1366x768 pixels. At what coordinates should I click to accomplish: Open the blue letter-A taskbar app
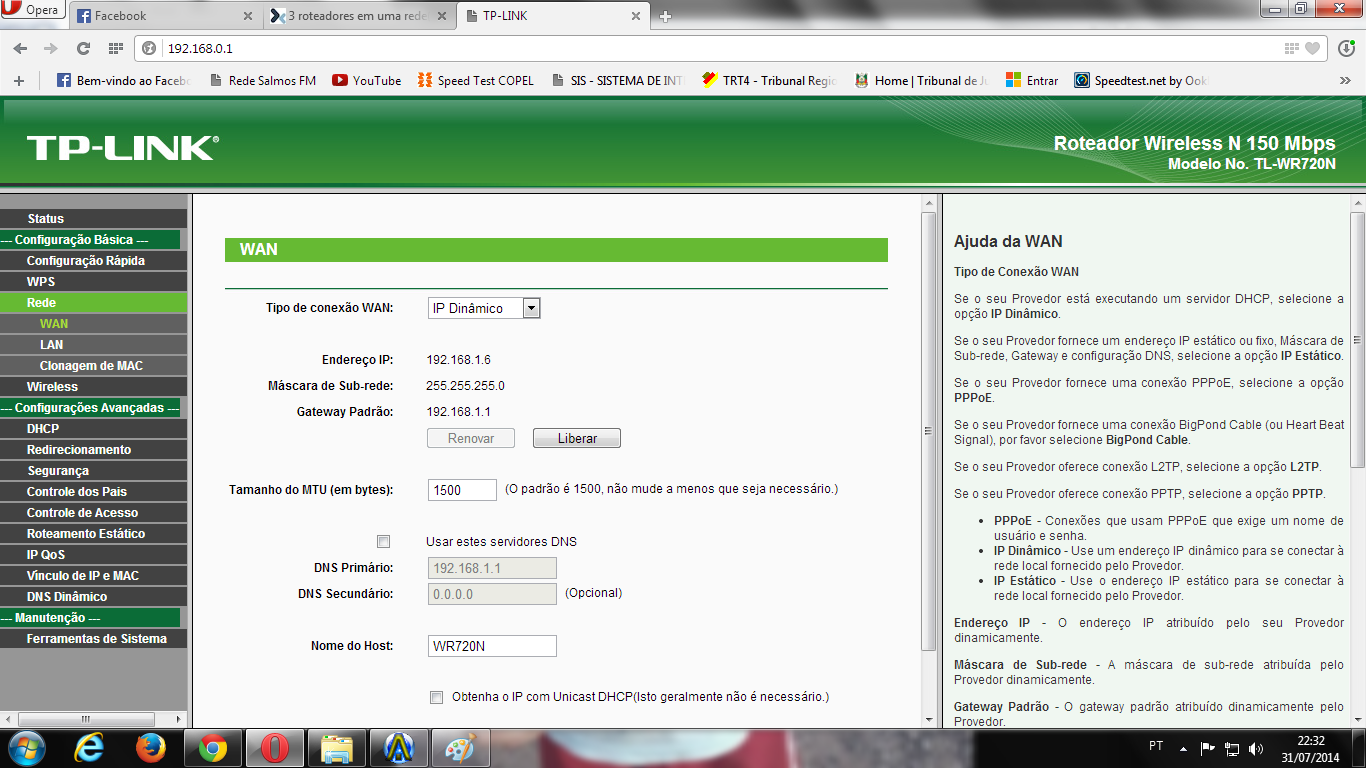tap(398, 748)
